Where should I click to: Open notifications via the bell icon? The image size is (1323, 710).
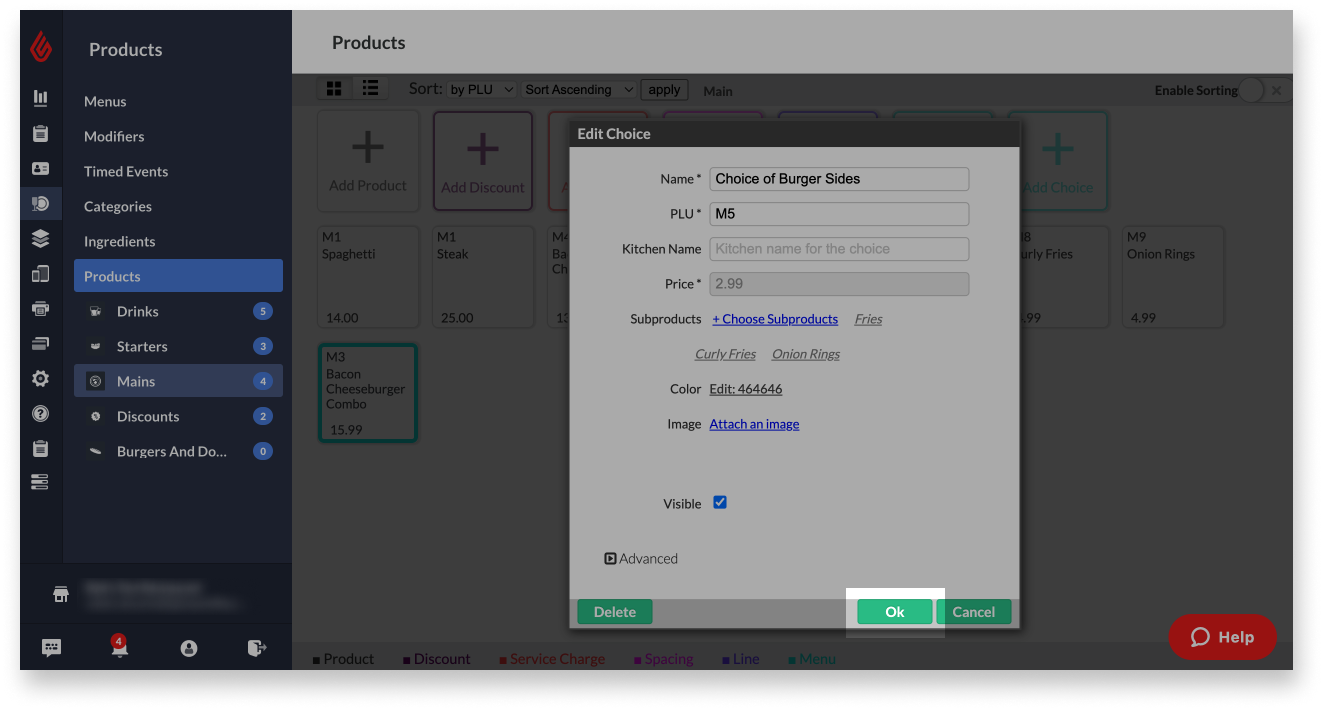coord(119,647)
